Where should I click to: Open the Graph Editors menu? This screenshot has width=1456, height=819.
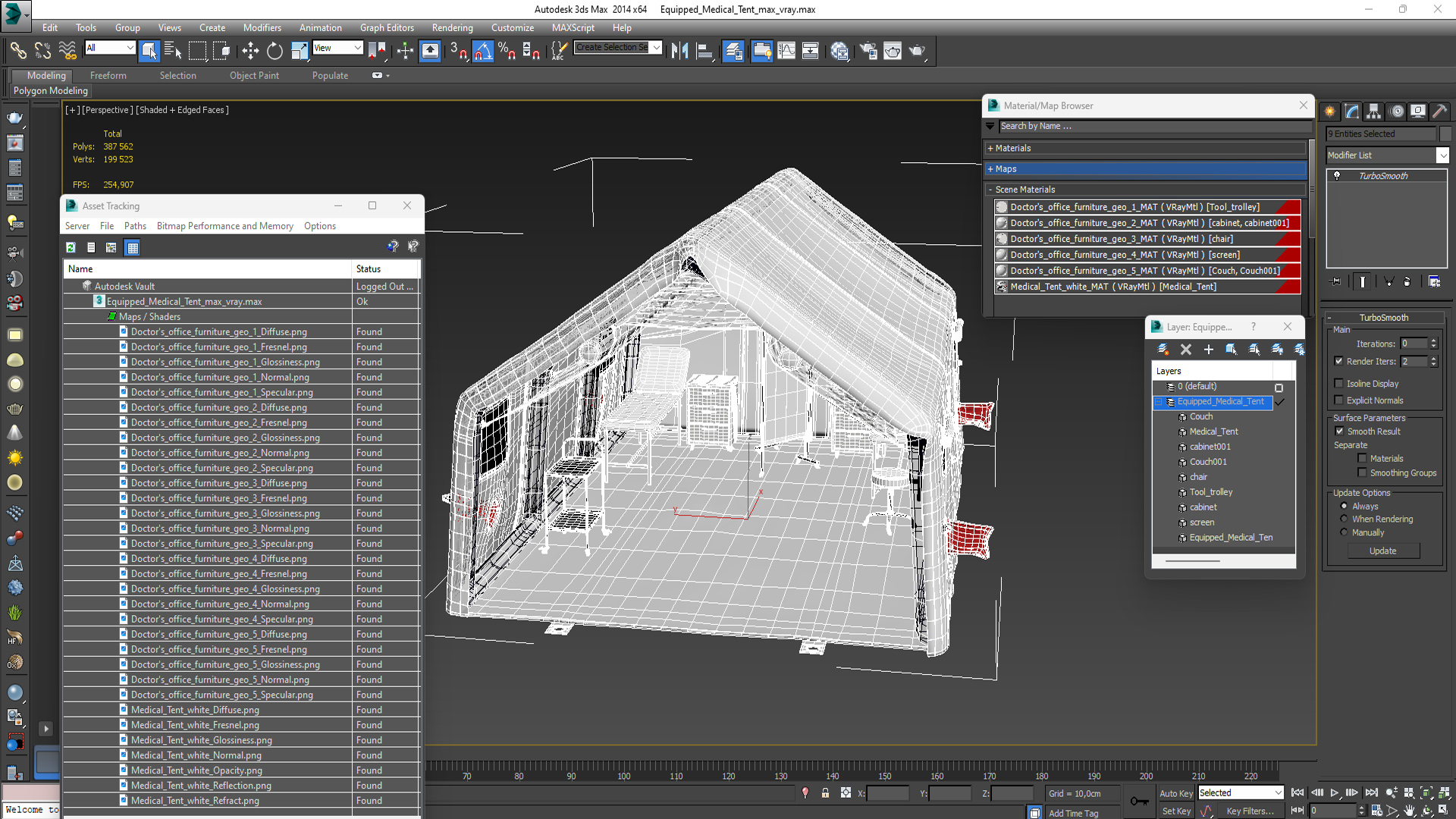(387, 28)
